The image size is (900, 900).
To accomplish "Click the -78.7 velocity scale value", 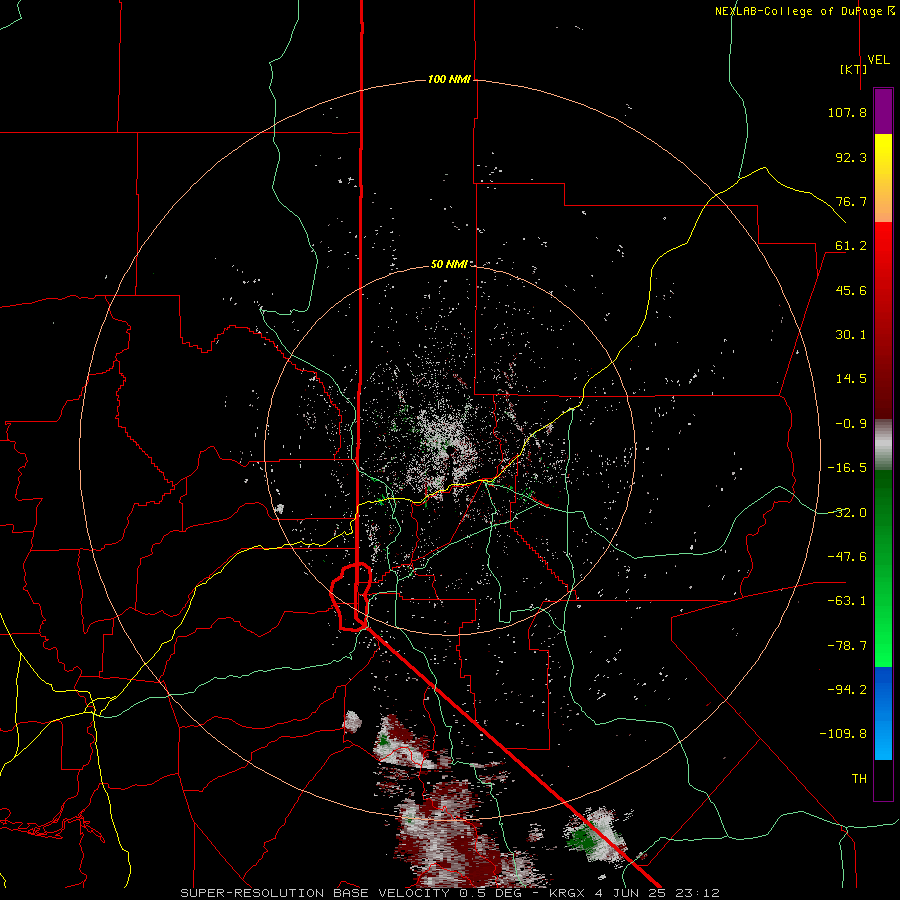I will coord(847,646).
